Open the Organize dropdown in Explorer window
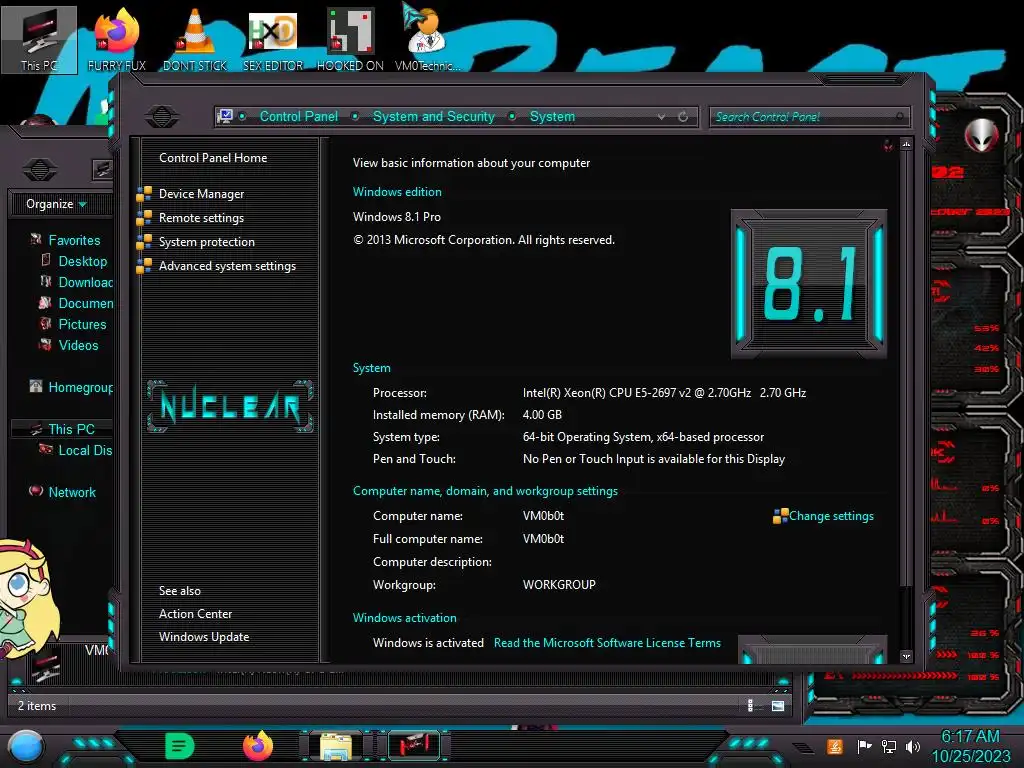The height and width of the screenshot is (768, 1024). click(x=56, y=204)
